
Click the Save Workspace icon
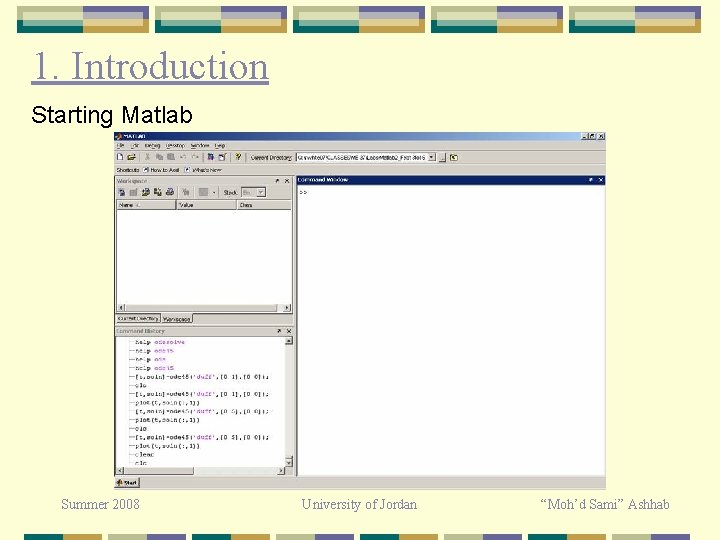click(x=158, y=192)
